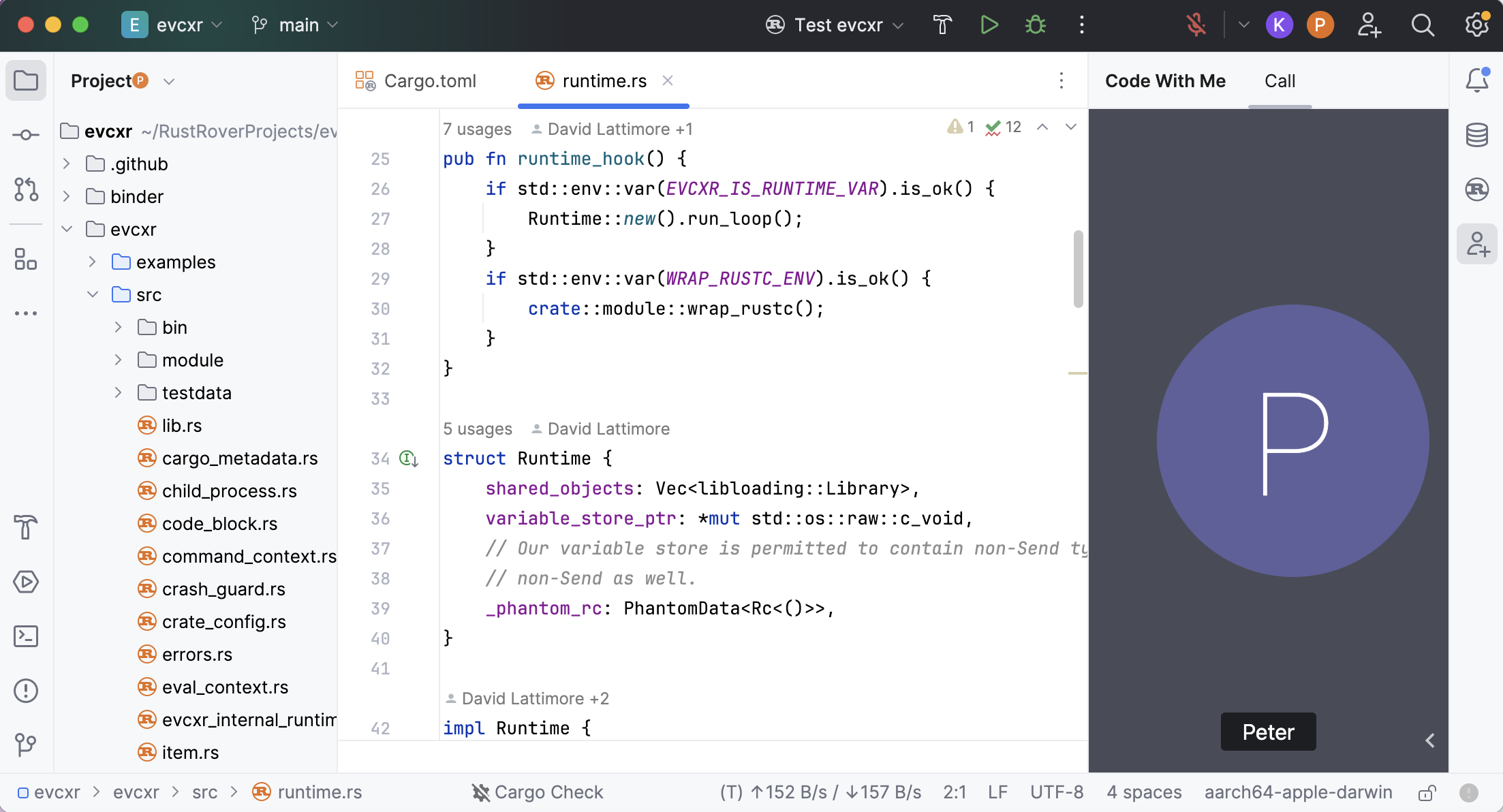This screenshot has width=1503, height=812.
Task: Open the Database panel on the right
Action: tap(1477, 135)
